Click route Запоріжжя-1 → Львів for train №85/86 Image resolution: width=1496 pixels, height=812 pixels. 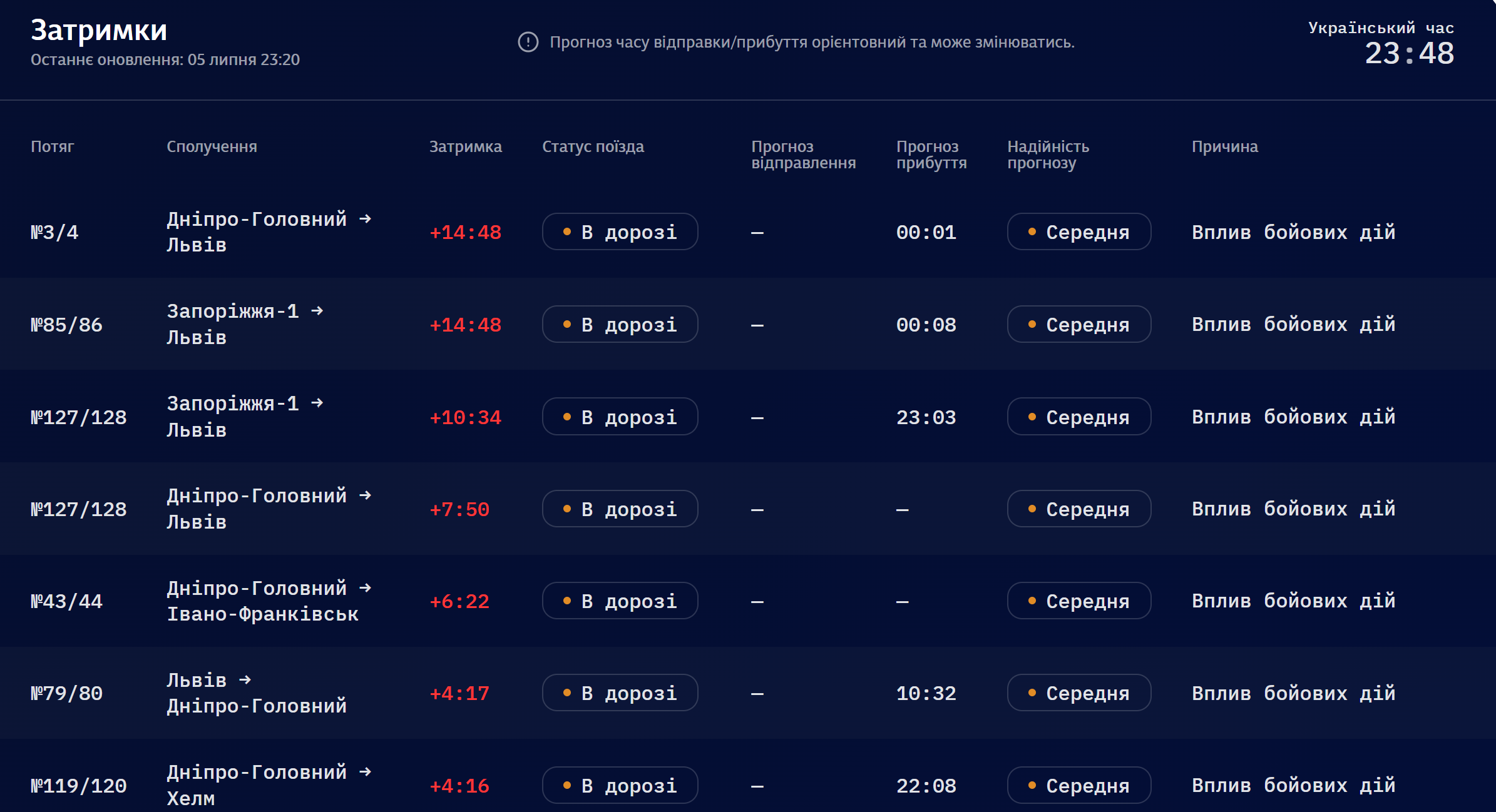coord(245,324)
